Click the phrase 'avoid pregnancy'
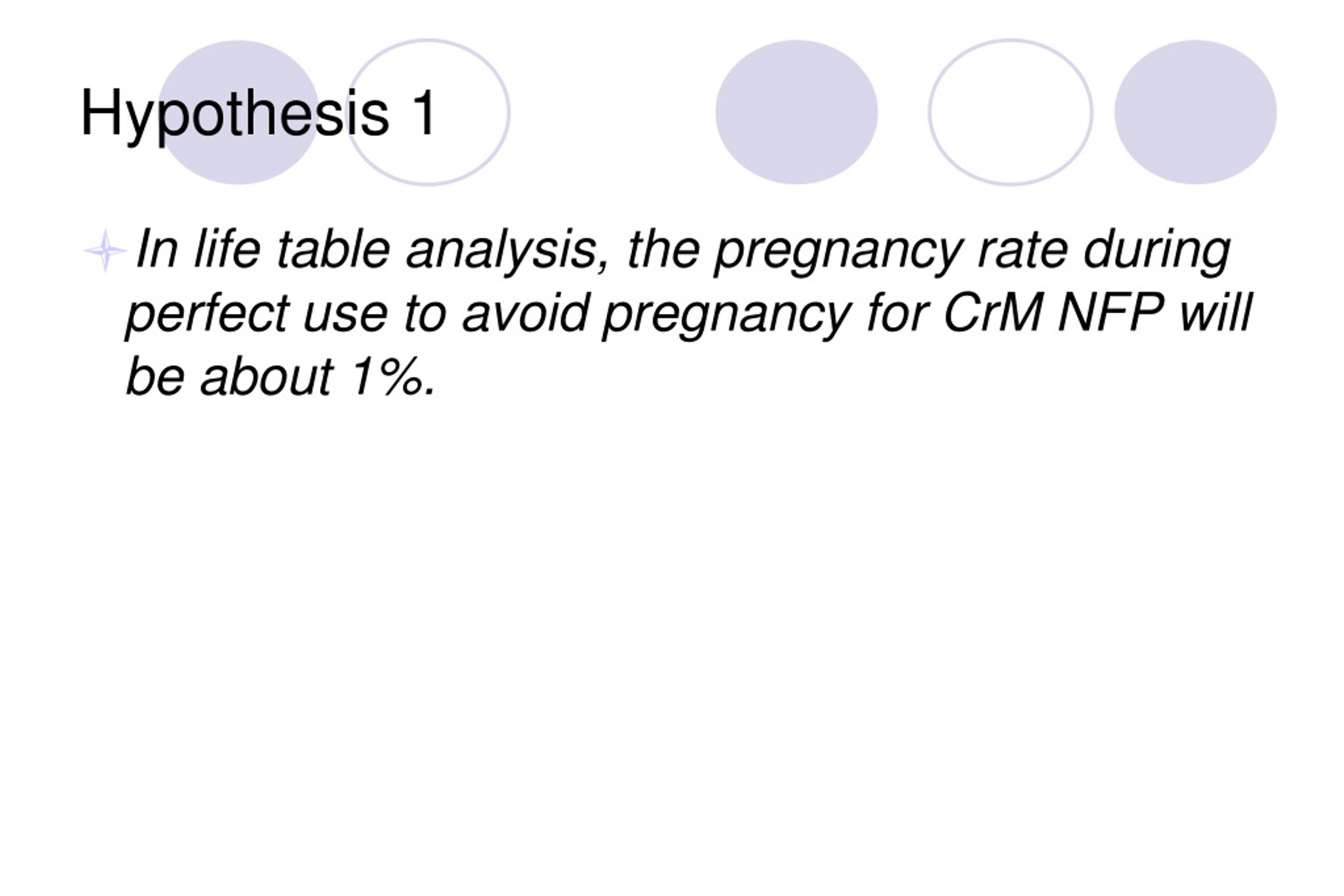This screenshot has height=896, width=1344. click(657, 314)
